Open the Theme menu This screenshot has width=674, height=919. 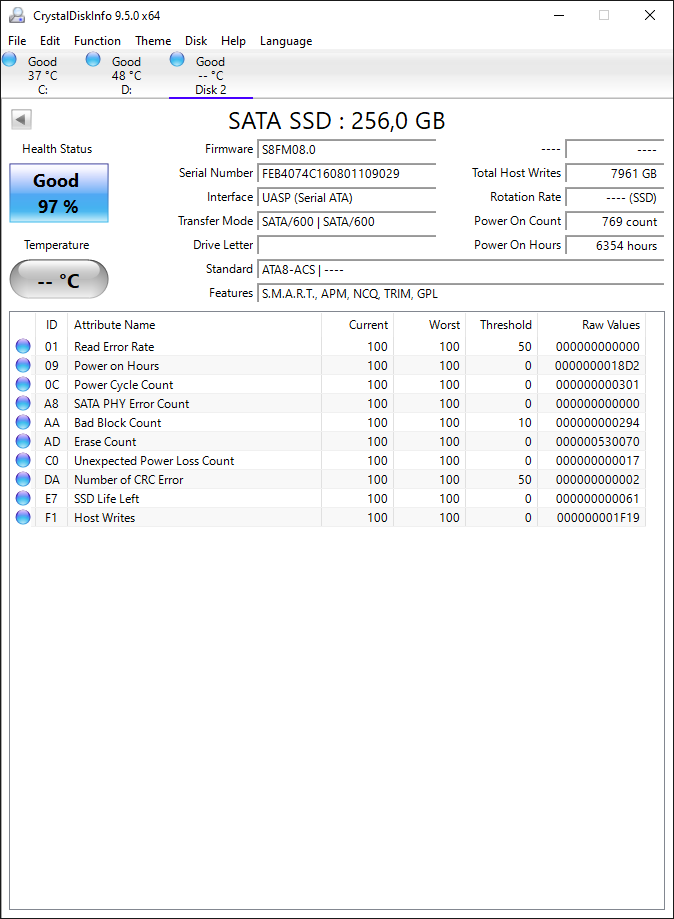click(153, 41)
